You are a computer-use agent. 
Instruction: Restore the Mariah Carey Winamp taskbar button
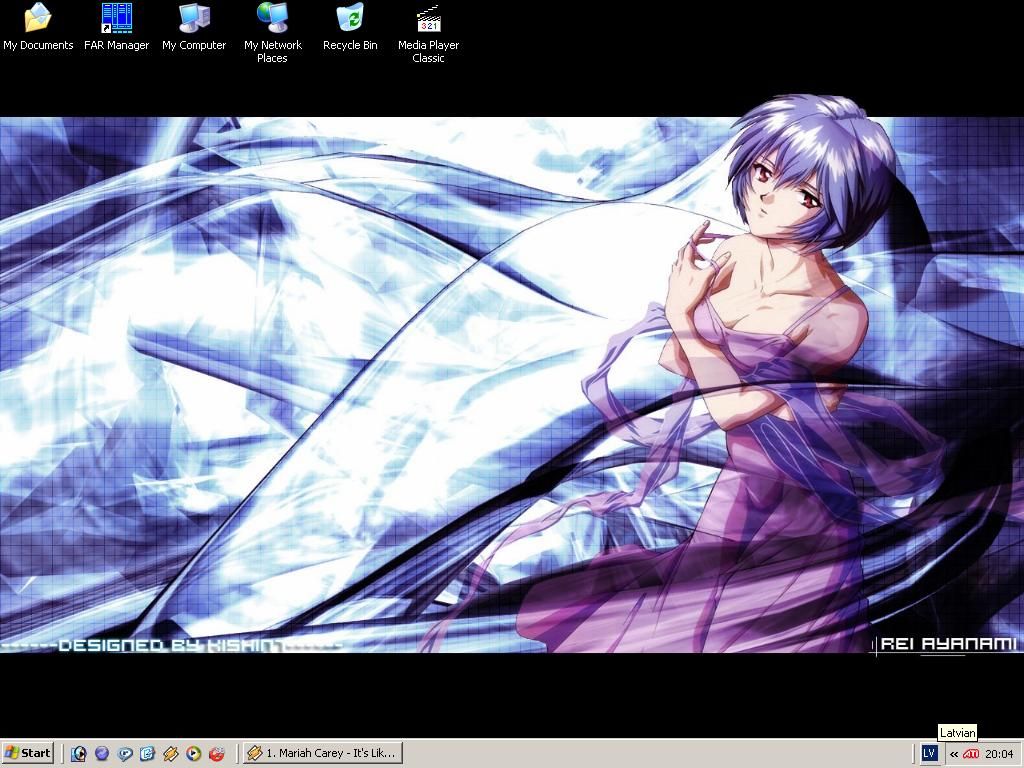pyautogui.click(x=323, y=753)
